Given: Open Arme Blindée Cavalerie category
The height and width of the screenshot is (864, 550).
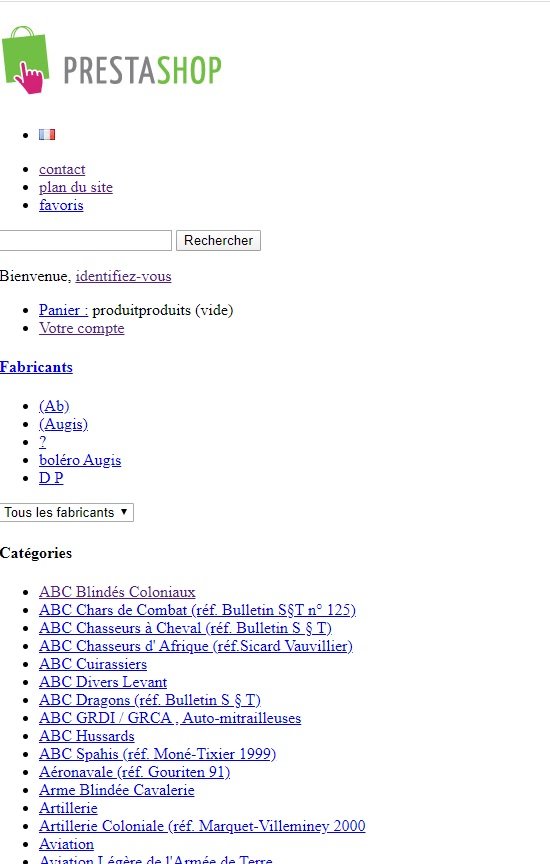Looking at the screenshot, I should 117,790.
